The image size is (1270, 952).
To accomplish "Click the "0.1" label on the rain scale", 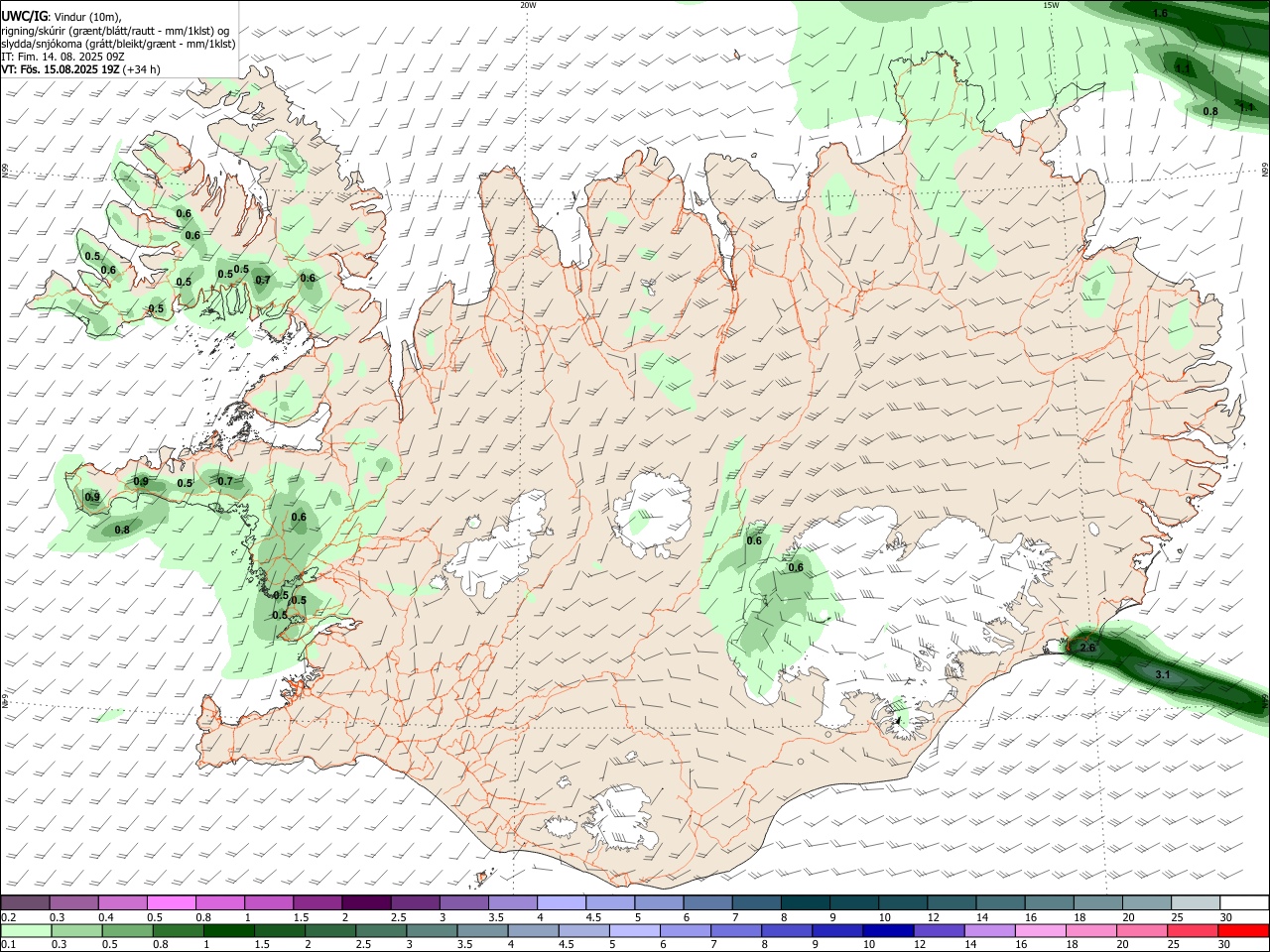I will 9,945.
